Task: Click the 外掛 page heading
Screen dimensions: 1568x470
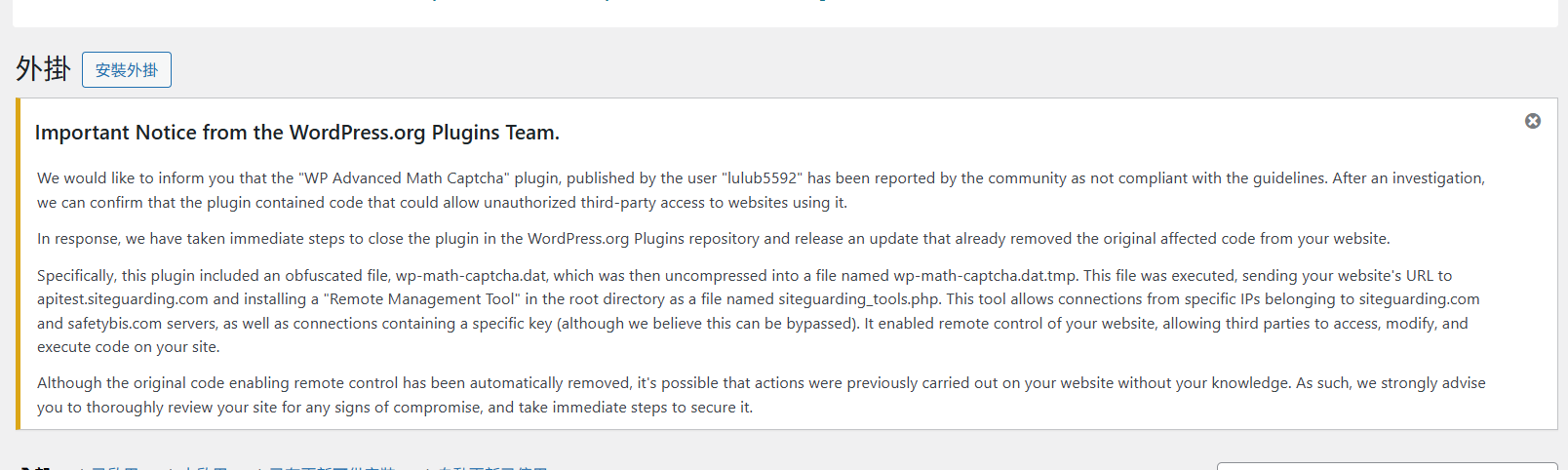Action: [43, 69]
